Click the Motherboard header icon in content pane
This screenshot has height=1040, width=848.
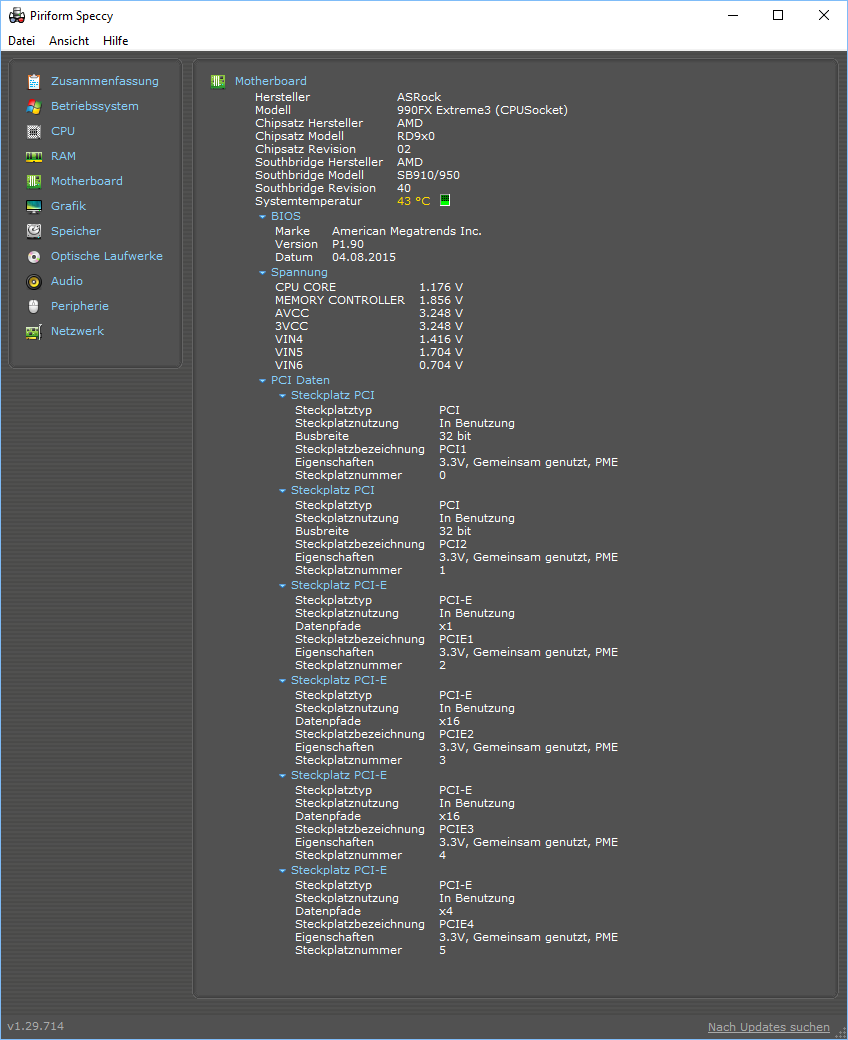(218, 82)
